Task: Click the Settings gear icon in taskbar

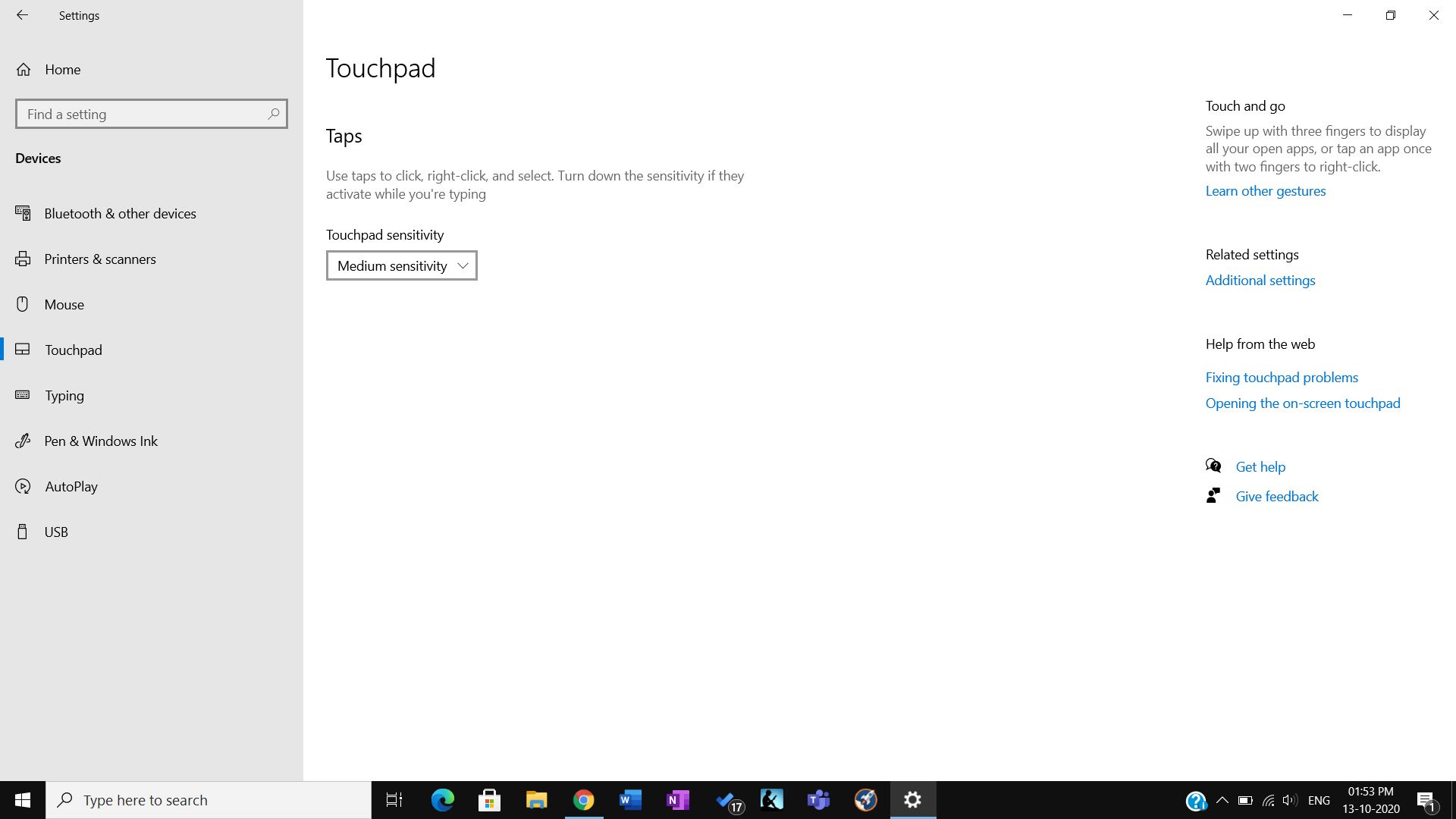Action: point(913,799)
